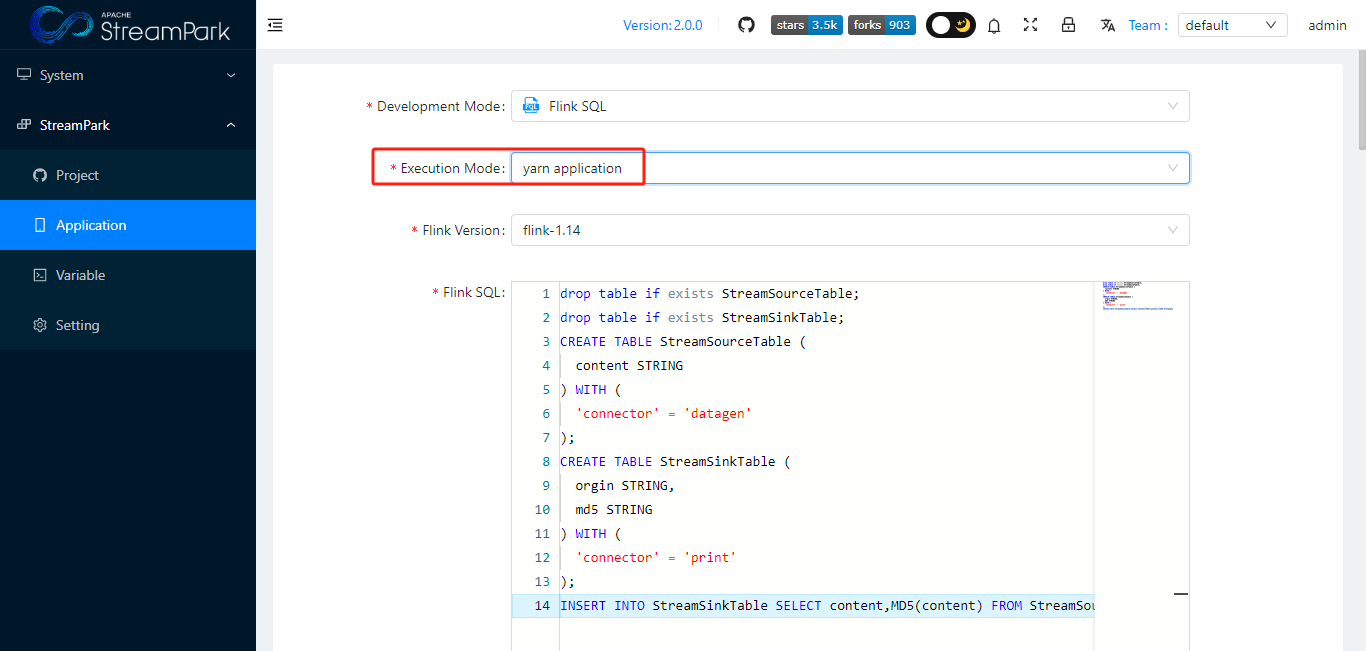The width and height of the screenshot is (1366, 651).
Task: Open notifications bell icon
Action: pos(993,25)
